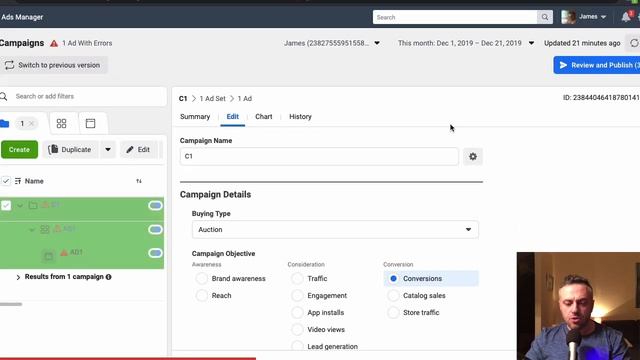
Task: Click the filter search magnifier icon
Action: click(4, 96)
